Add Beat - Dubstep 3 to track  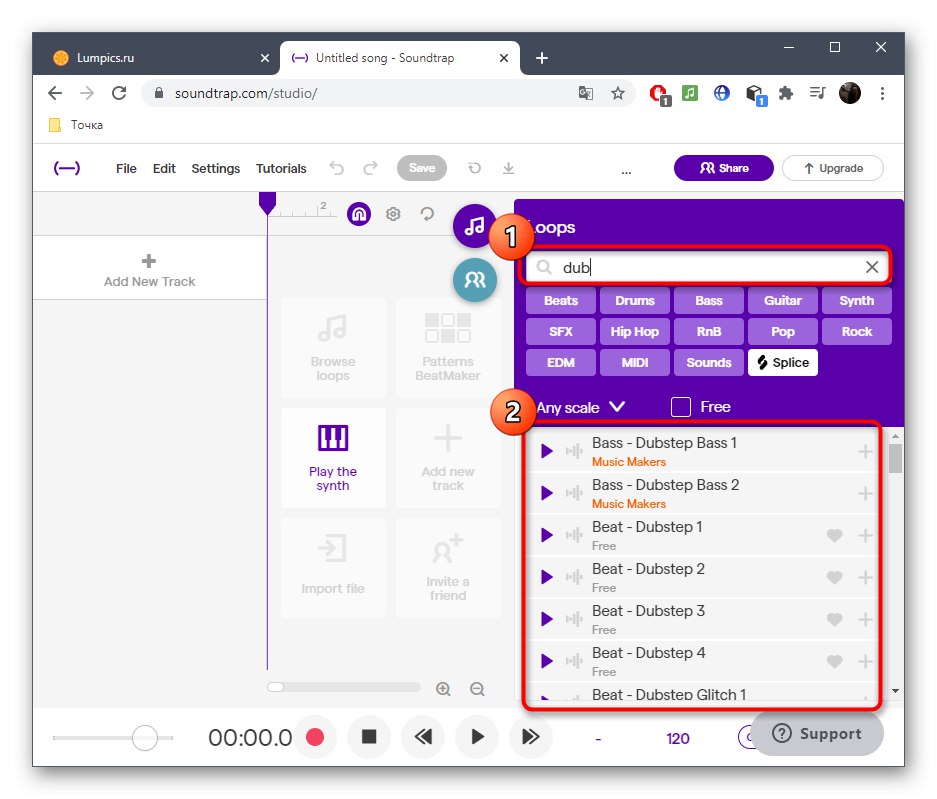(x=865, y=619)
